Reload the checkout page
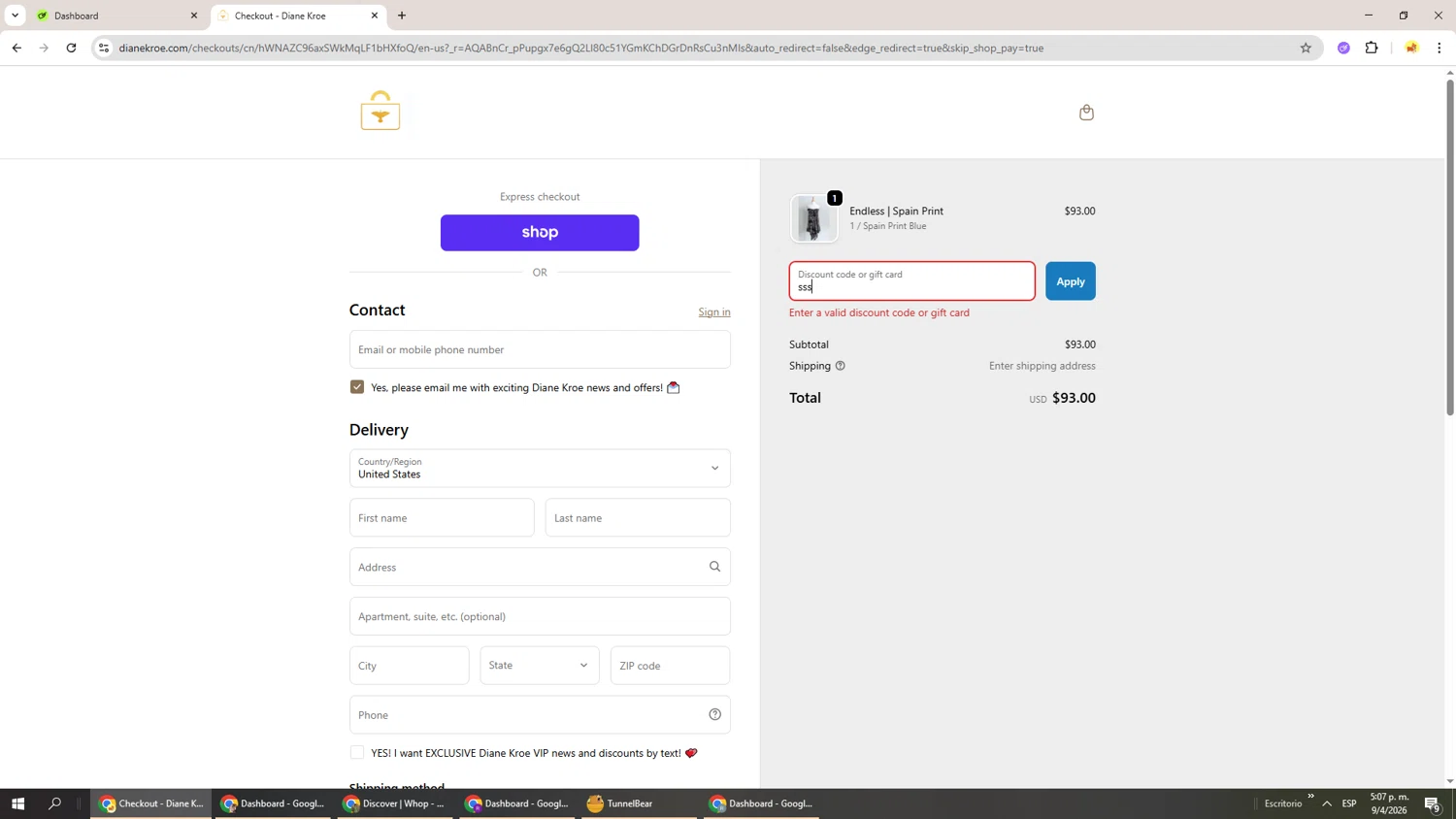Screen dimensions: 1456x819 click(x=71, y=48)
